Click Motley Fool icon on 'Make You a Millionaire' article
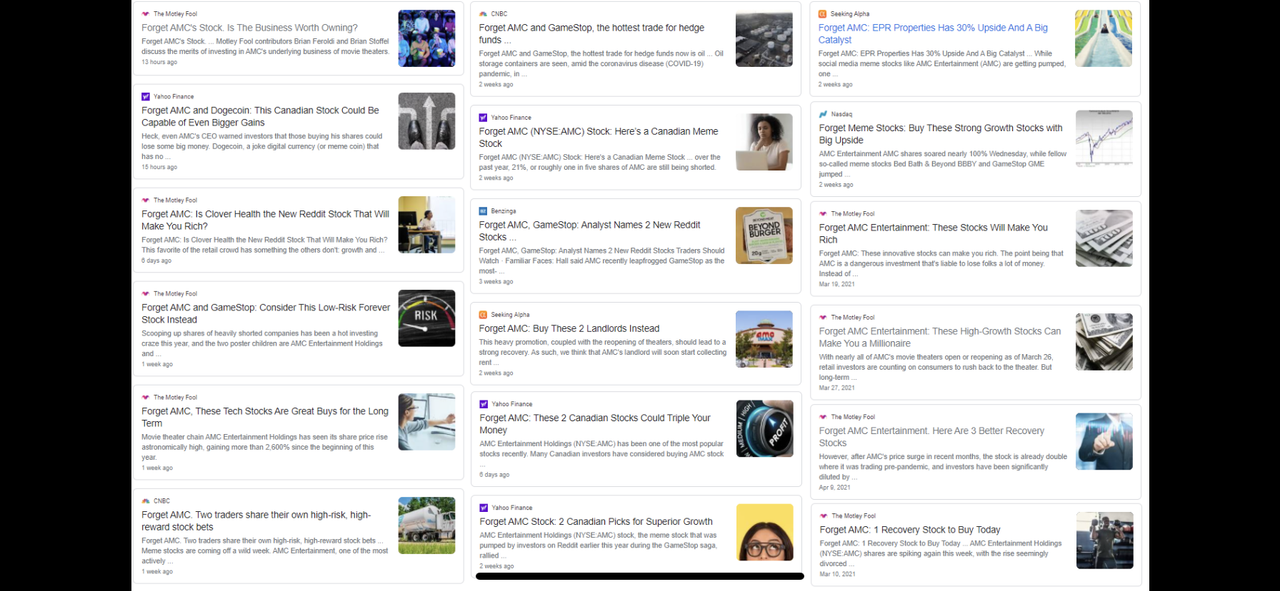 [823, 317]
